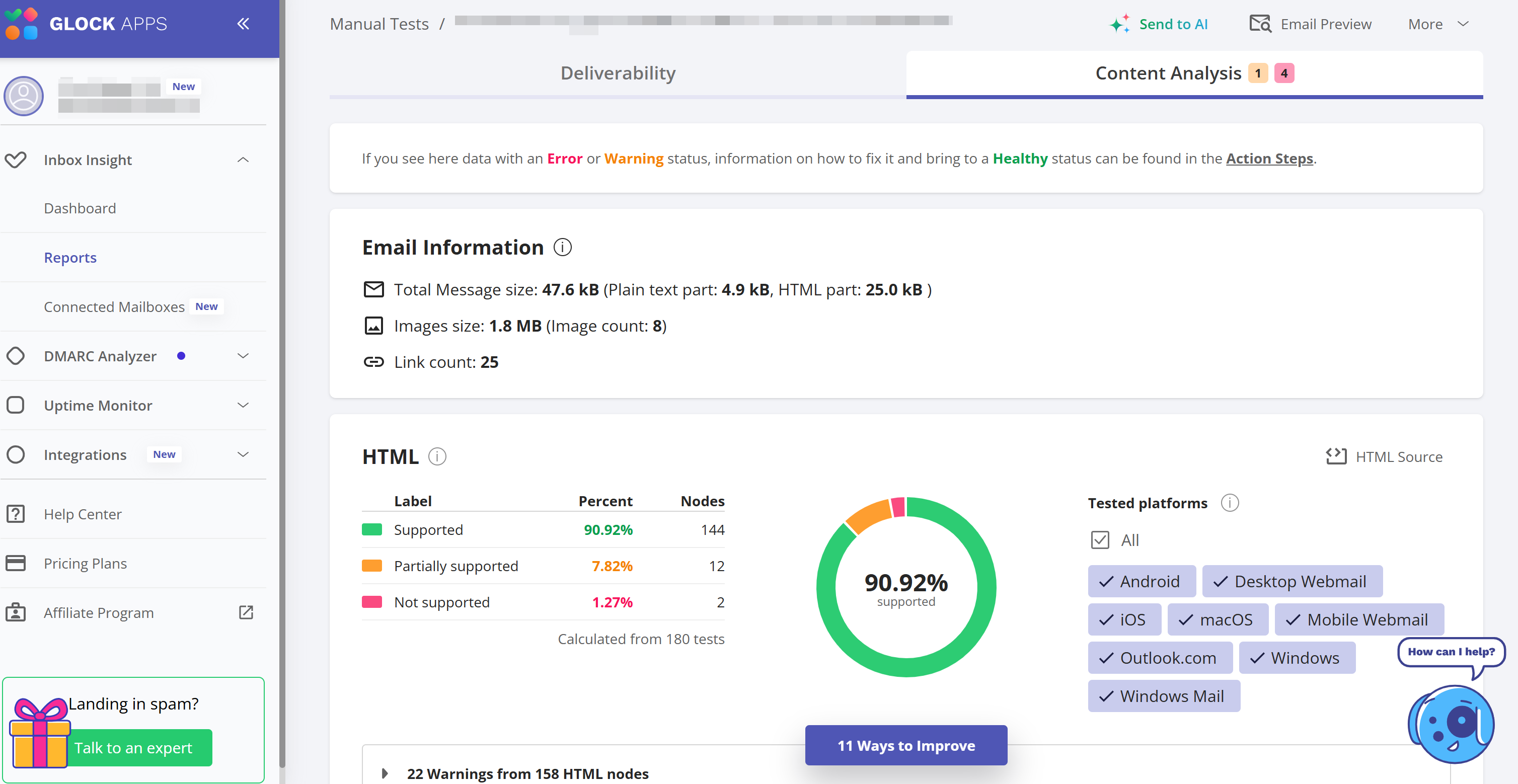This screenshot has height=784, width=1518.
Task: Click the Send to AI sparkle icon
Action: [1120, 24]
